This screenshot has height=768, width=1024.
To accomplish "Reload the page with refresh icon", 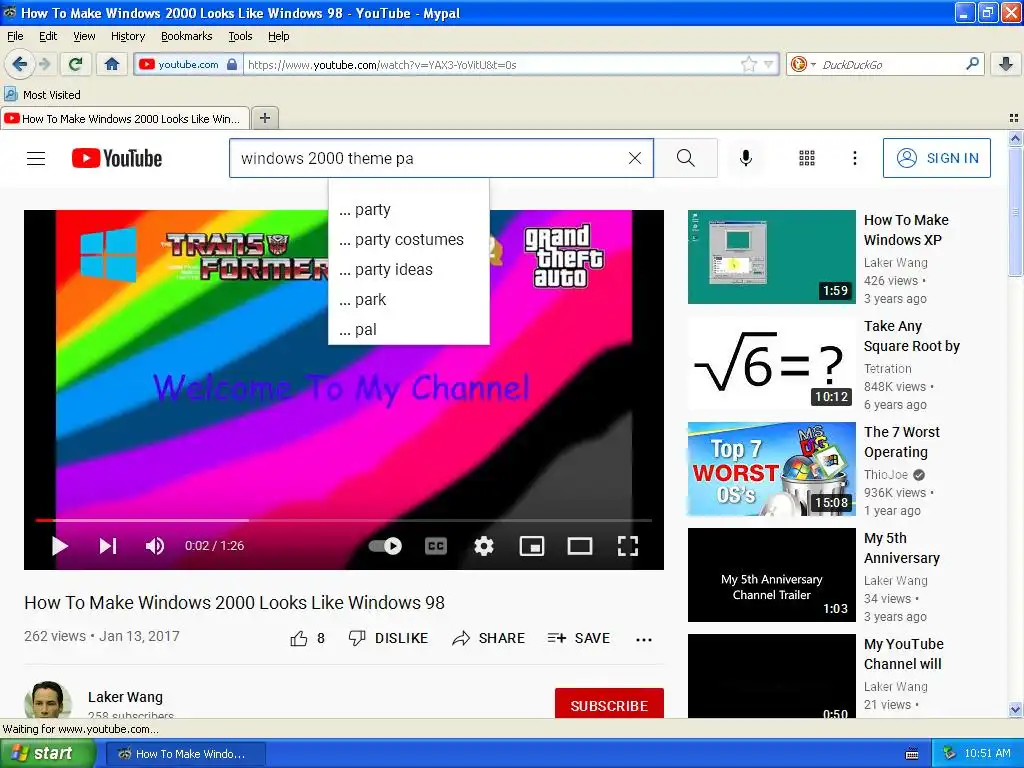I will 76,64.
